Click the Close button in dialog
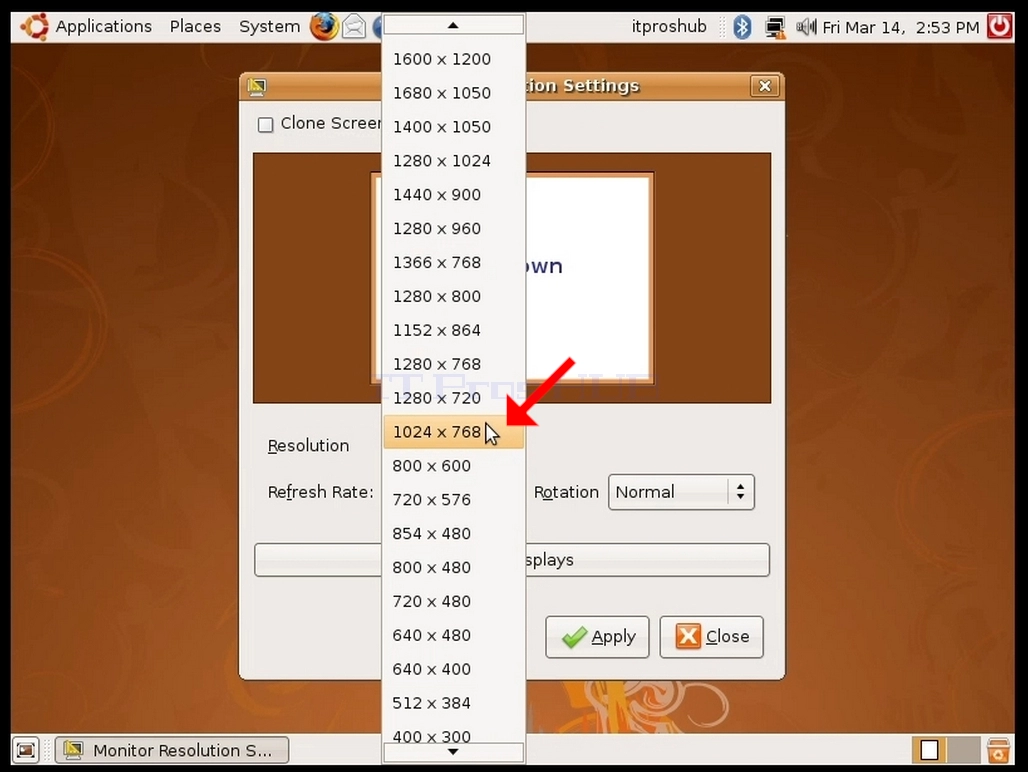The image size is (1028, 772). 711,636
